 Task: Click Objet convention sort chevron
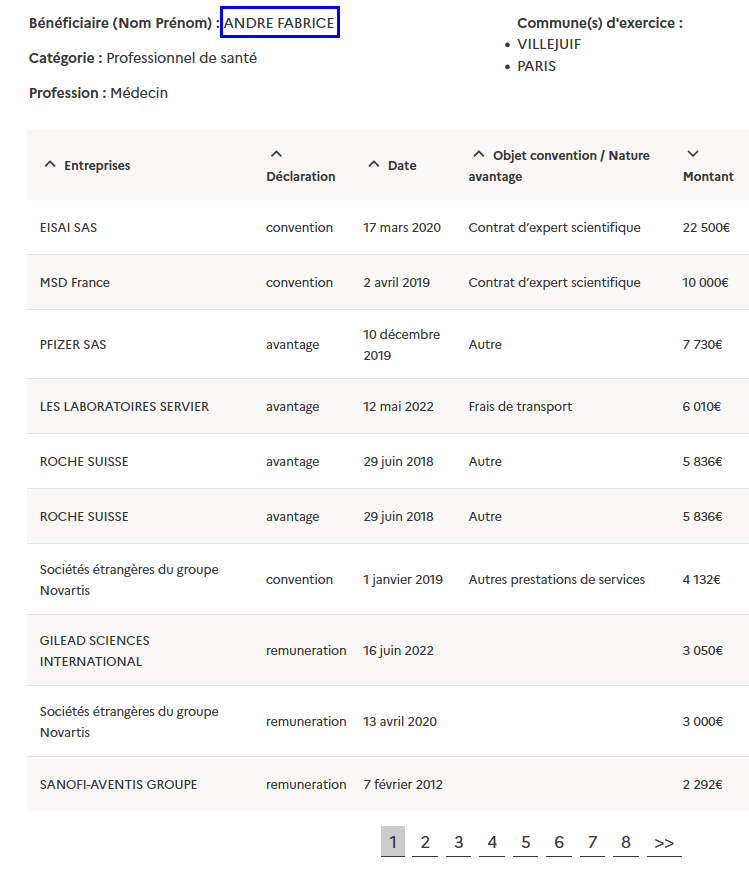coord(479,155)
